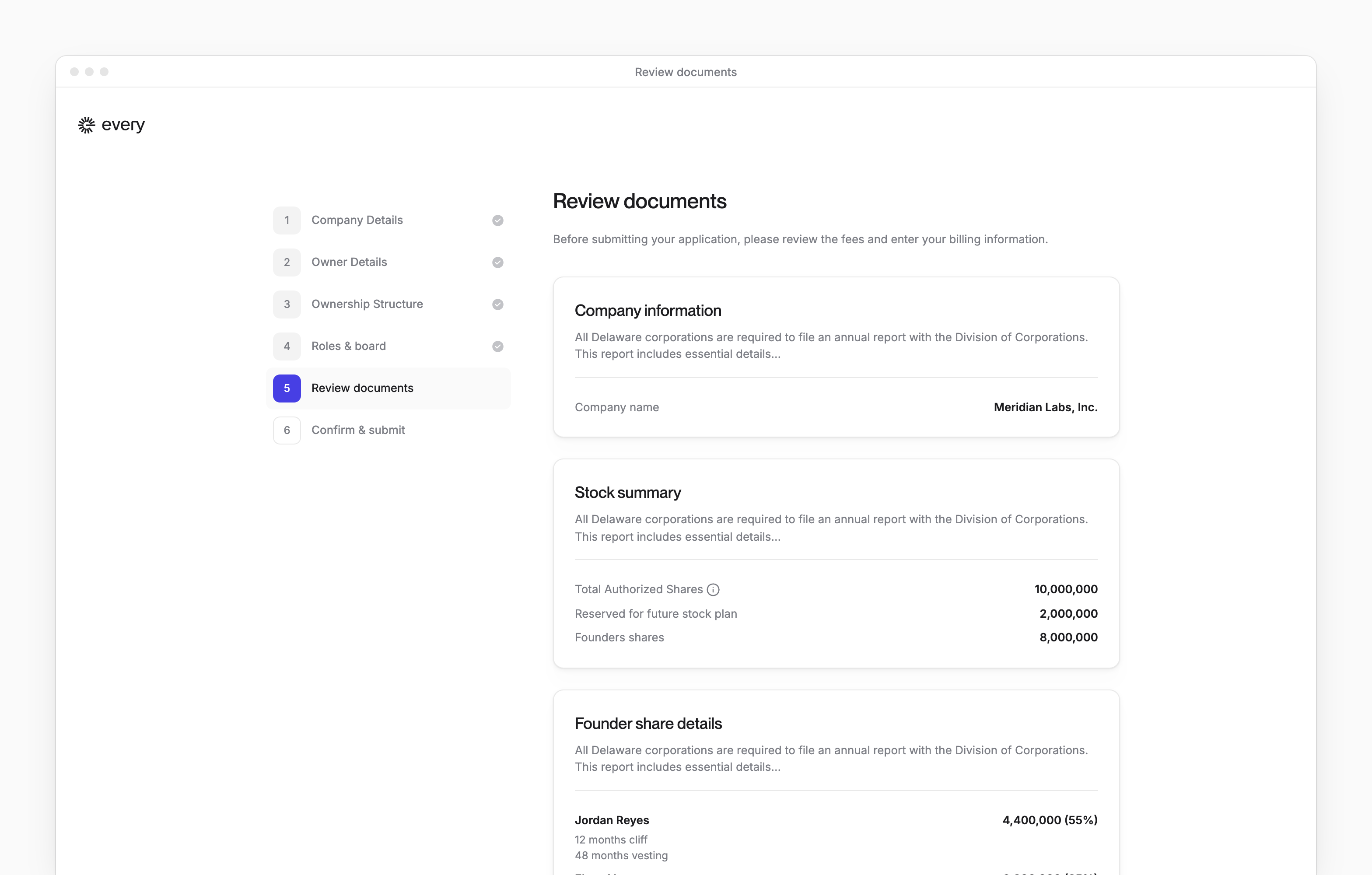Jump to Confirm & submit step
This screenshot has width=1372, height=875.
point(388,430)
